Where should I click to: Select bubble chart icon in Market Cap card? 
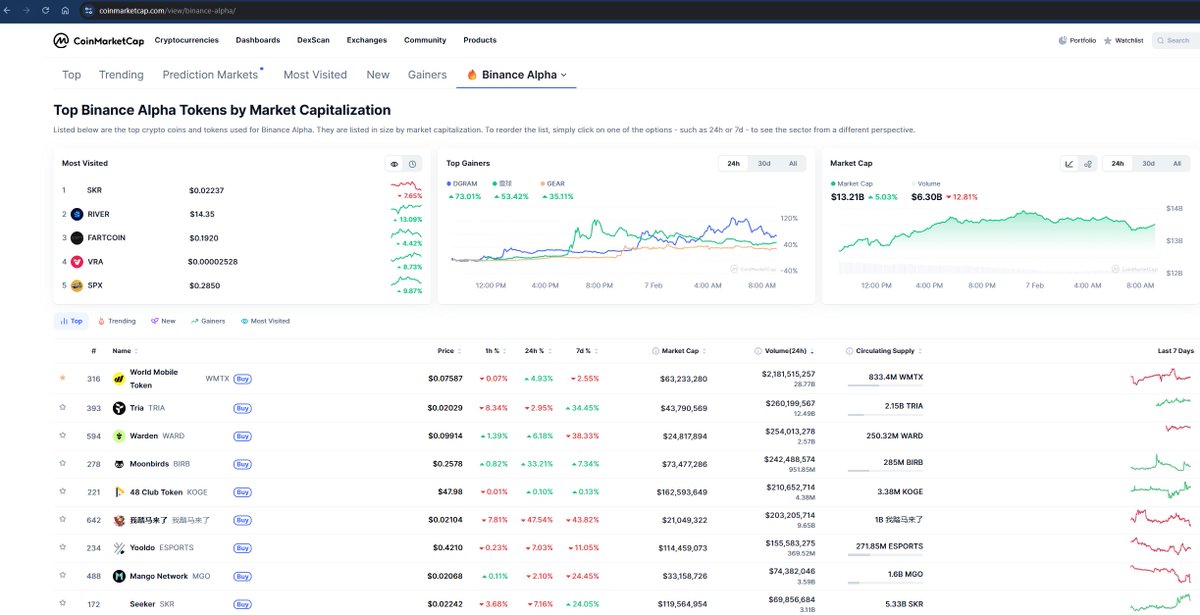(1087, 164)
